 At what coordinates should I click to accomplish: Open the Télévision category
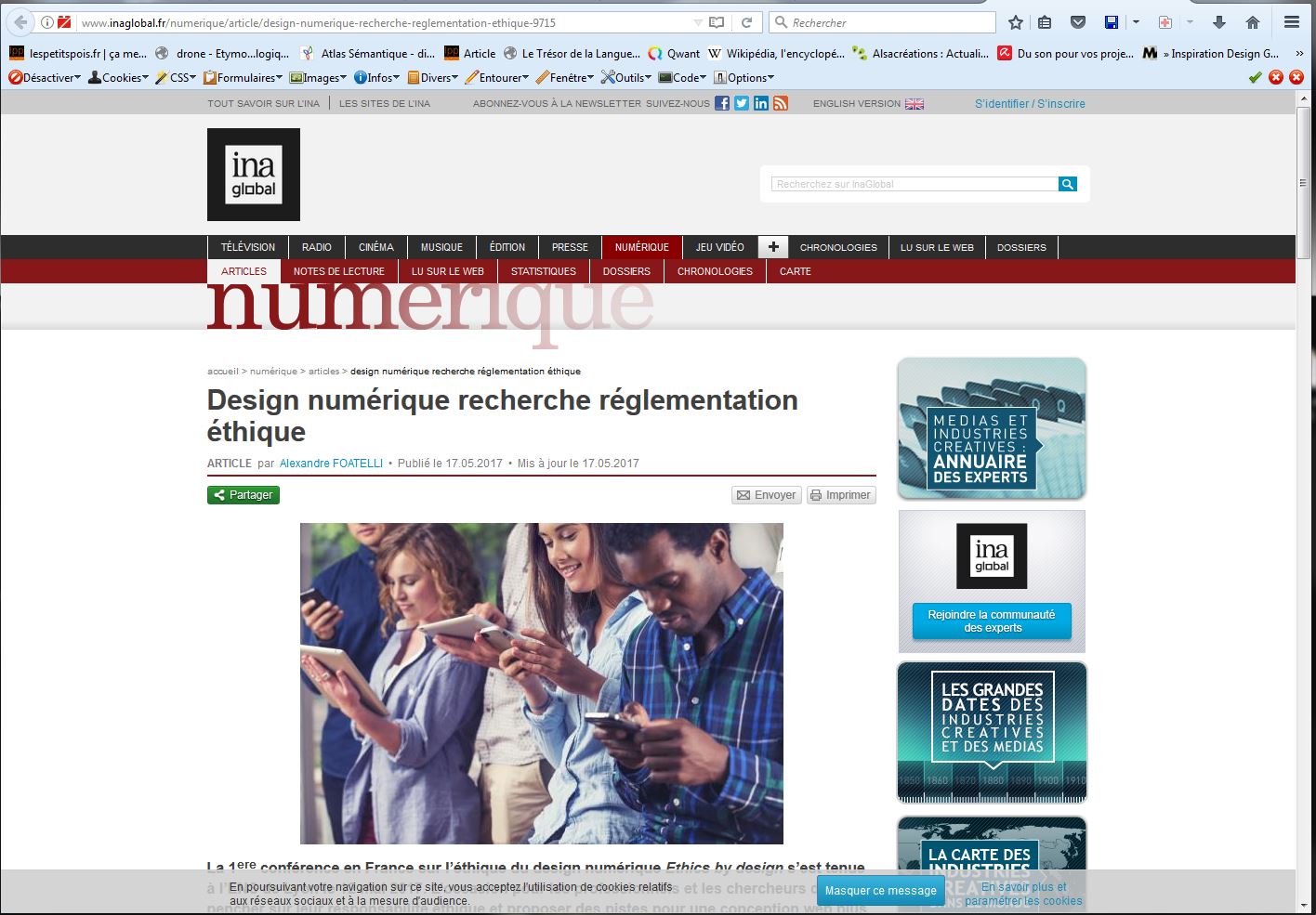click(248, 247)
